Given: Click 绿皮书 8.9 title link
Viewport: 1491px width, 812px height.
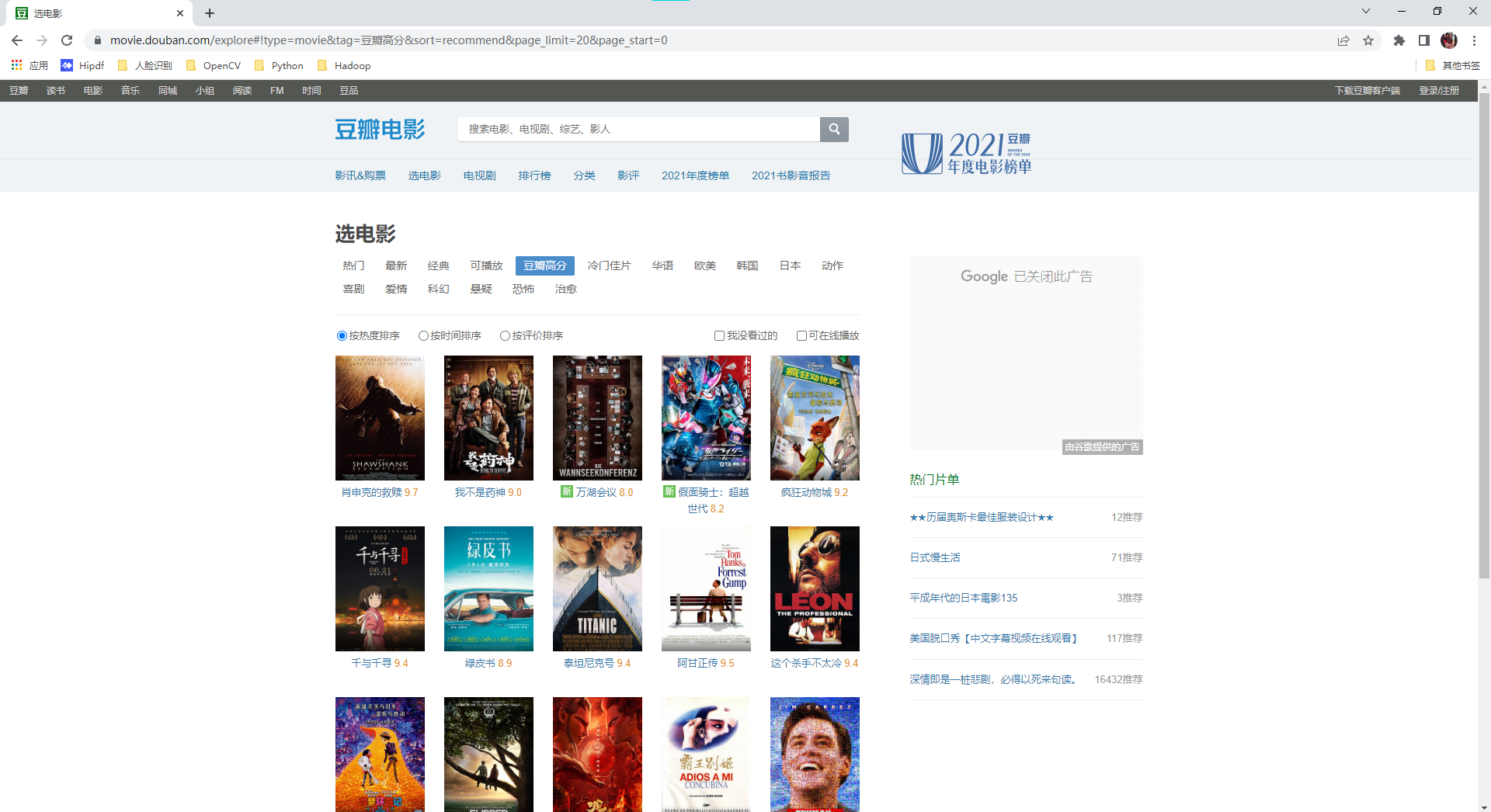Looking at the screenshot, I should [488, 663].
